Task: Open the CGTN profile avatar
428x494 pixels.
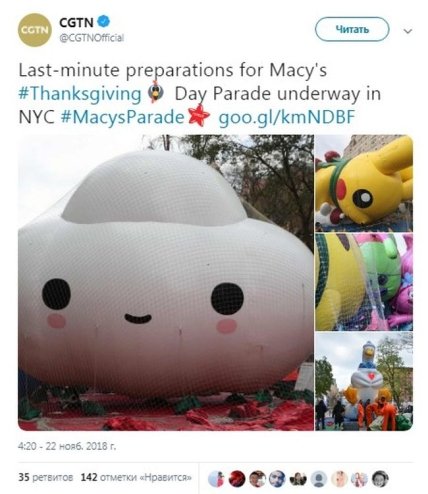Action: [x=34, y=30]
